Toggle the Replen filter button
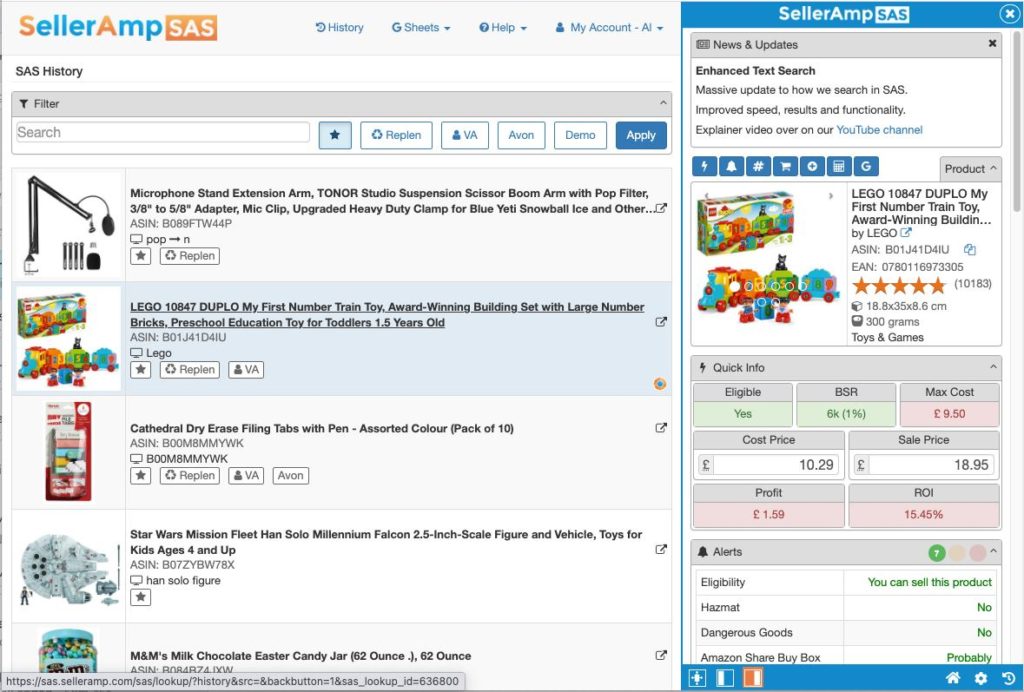Image resolution: width=1024 pixels, height=692 pixels. (x=396, y=135)
